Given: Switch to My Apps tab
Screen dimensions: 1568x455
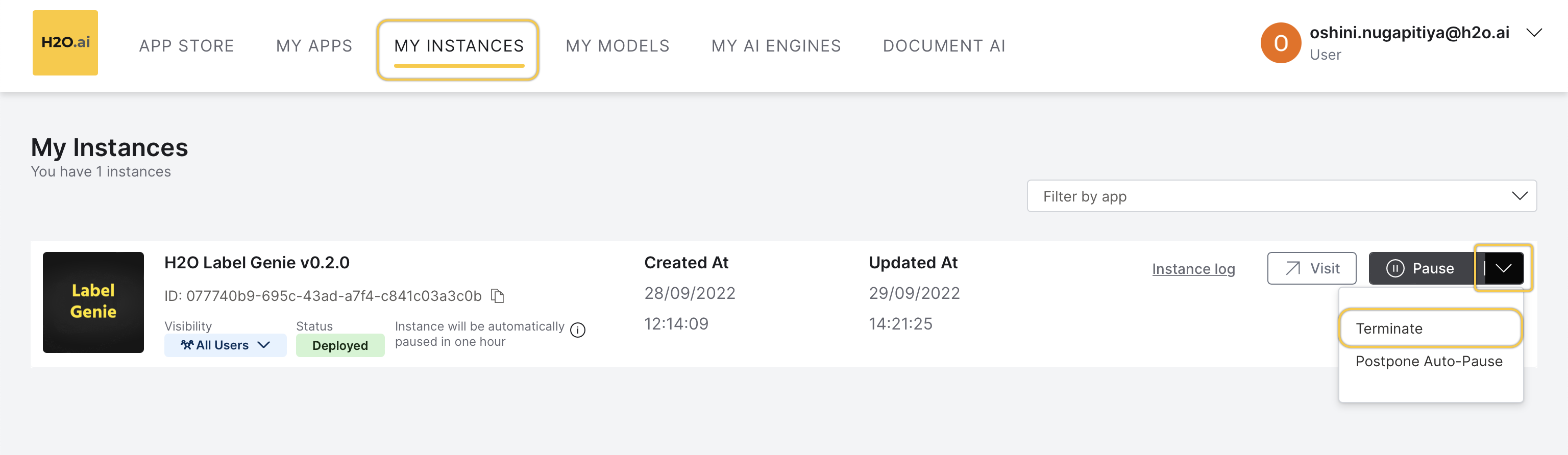Looking at the screenshot, I should point(314,45).
